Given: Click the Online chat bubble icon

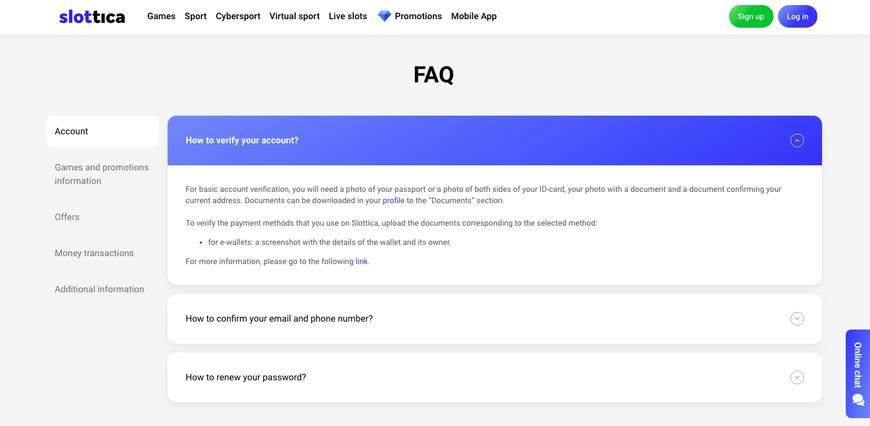Looking at the screenshot, I should coord(858,399).
